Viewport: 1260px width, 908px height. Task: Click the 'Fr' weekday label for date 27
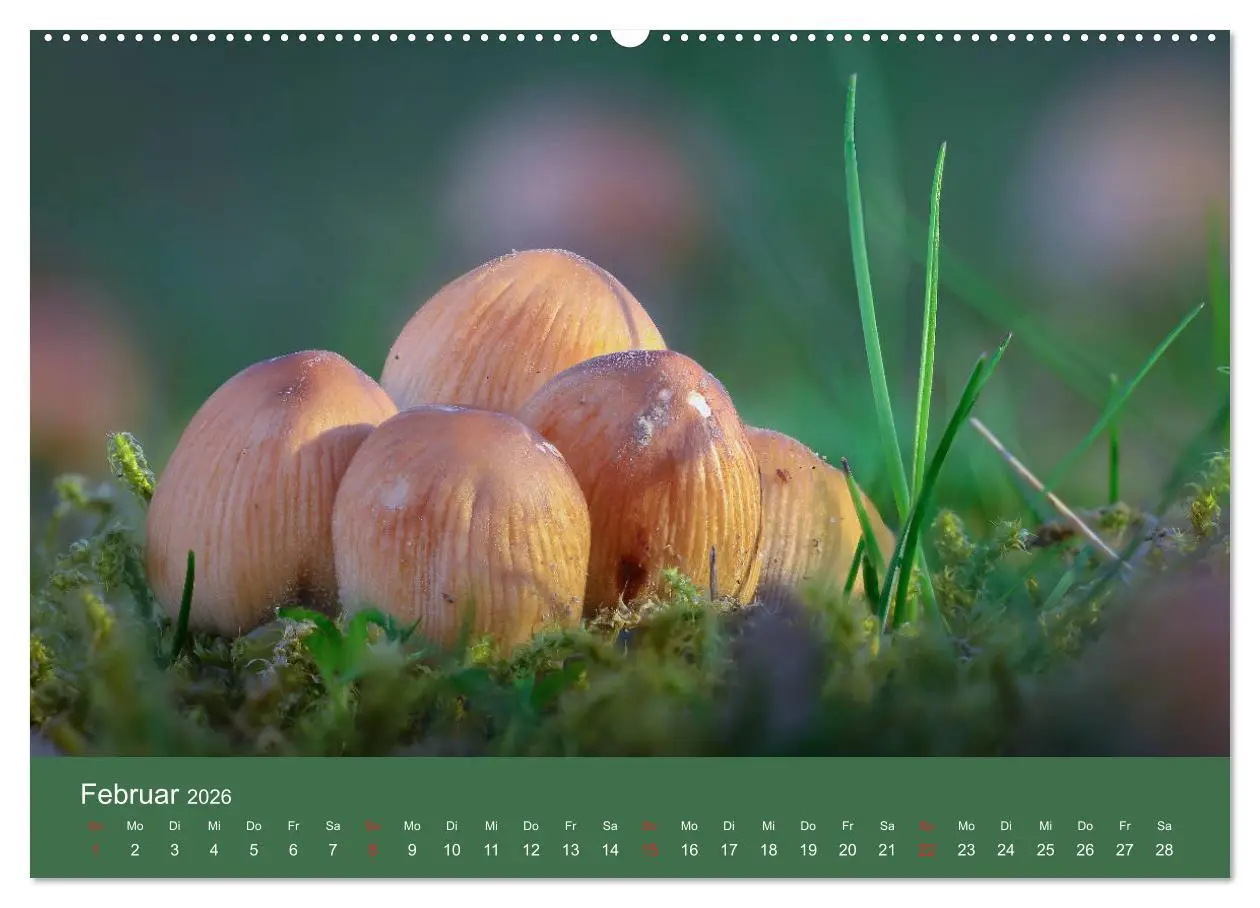click(1125, 826)
